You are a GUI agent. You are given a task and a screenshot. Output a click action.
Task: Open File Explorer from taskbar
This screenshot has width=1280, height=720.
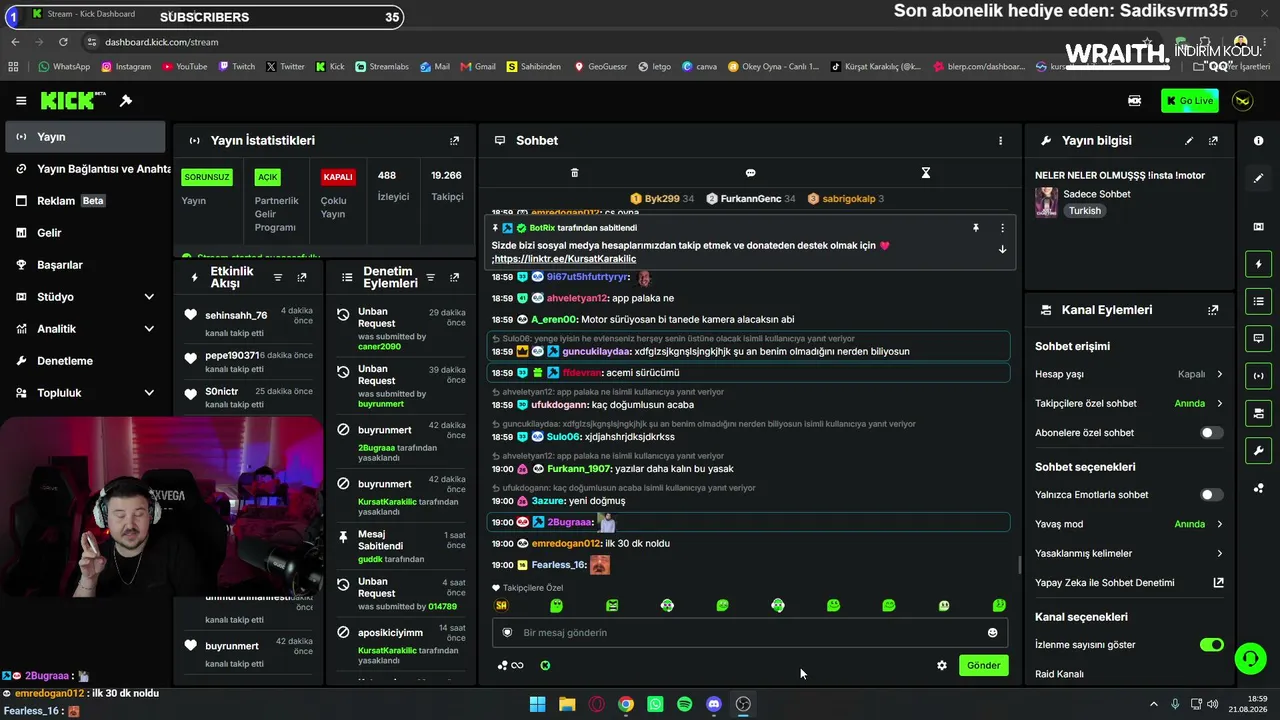[567, 704]
